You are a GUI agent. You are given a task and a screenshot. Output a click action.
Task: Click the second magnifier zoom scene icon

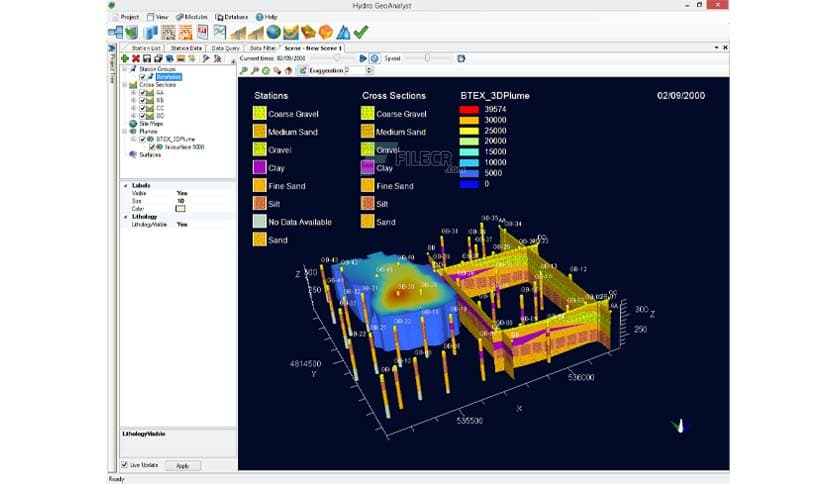[255, 70]
